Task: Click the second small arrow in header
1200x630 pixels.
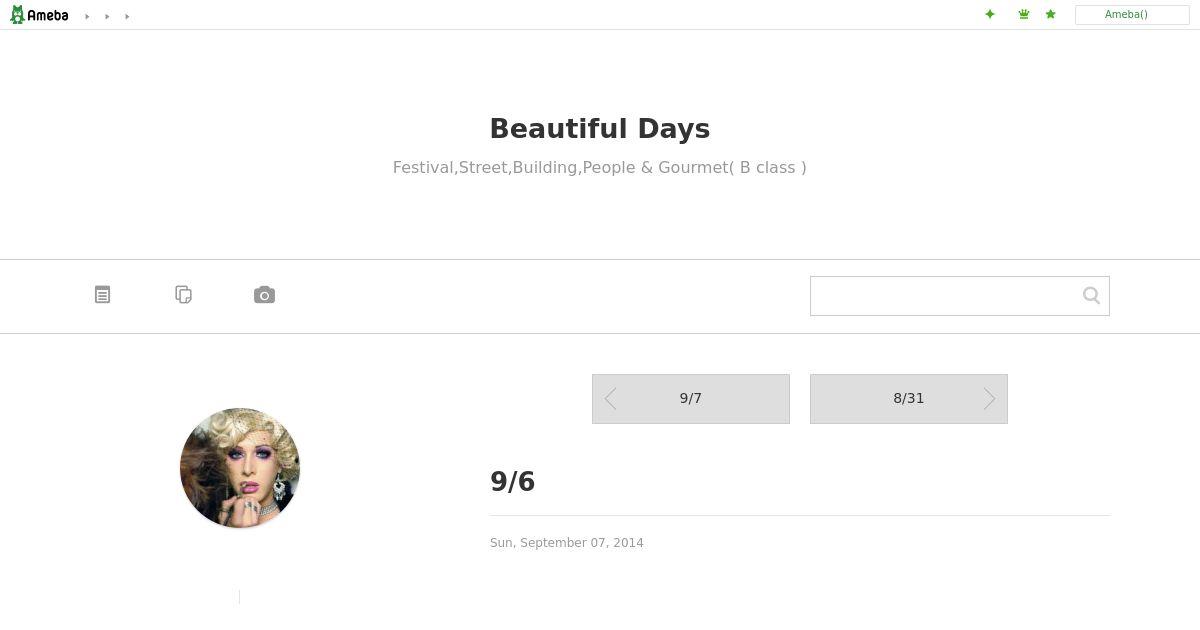Action: pos(107,16)
